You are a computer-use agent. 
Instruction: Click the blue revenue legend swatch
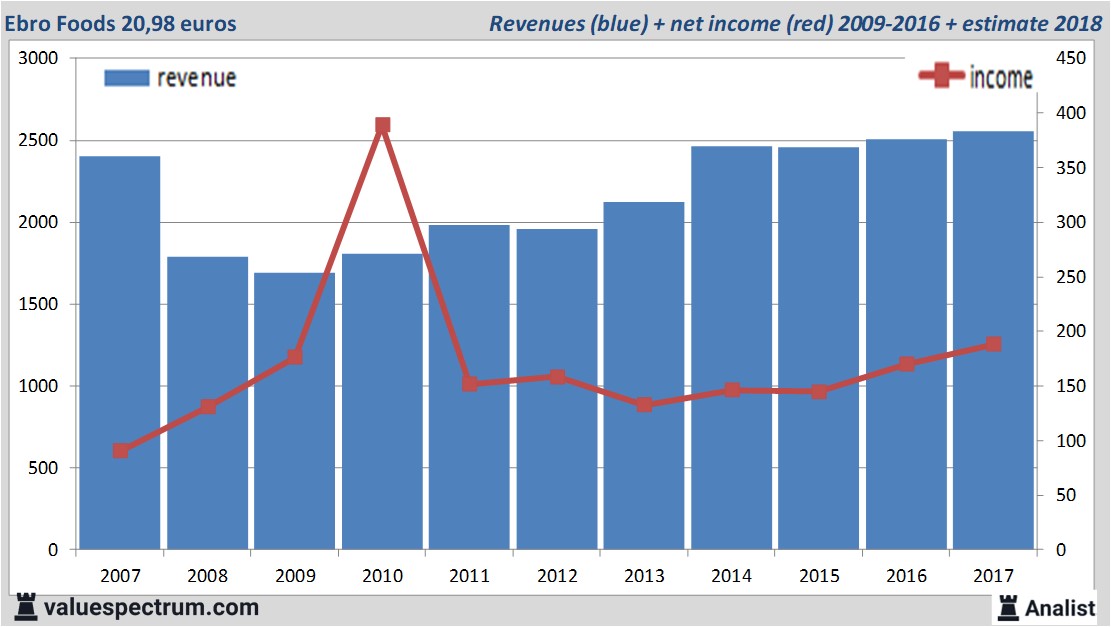(126, 78)
